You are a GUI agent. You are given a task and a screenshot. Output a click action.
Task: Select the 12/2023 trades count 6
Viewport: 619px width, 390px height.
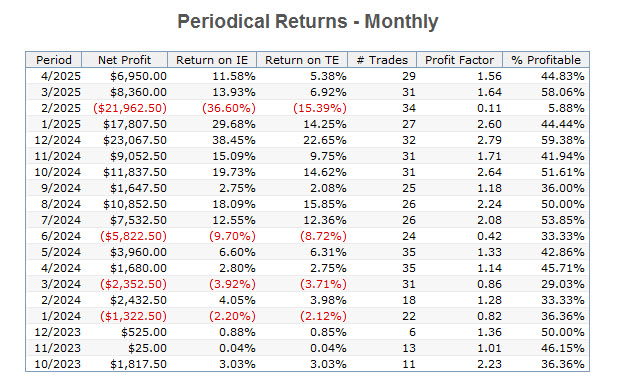[x=412, y=332]
